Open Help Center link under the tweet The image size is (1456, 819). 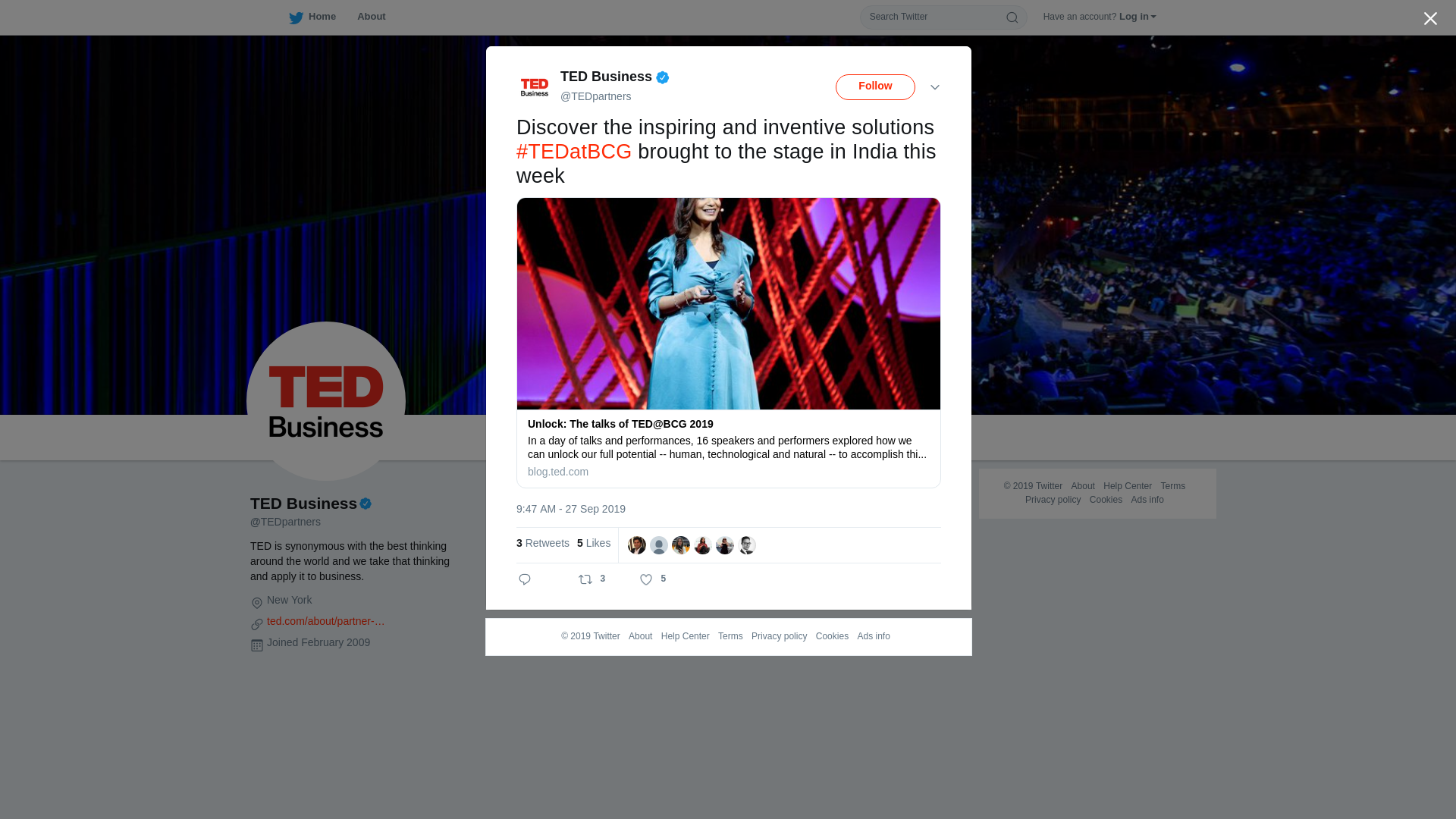[x=686, y=636]
